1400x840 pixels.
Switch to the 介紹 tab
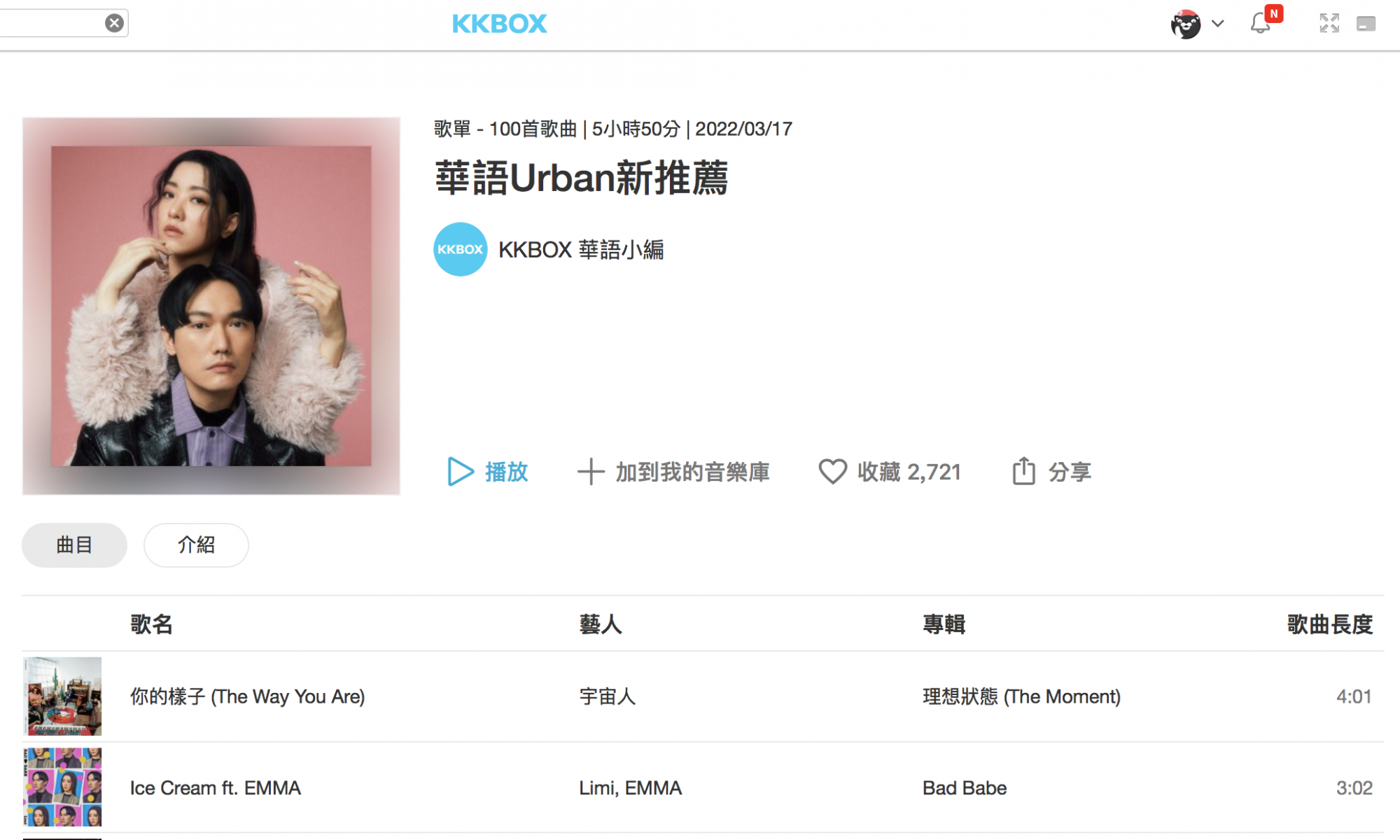coord(196,545)
